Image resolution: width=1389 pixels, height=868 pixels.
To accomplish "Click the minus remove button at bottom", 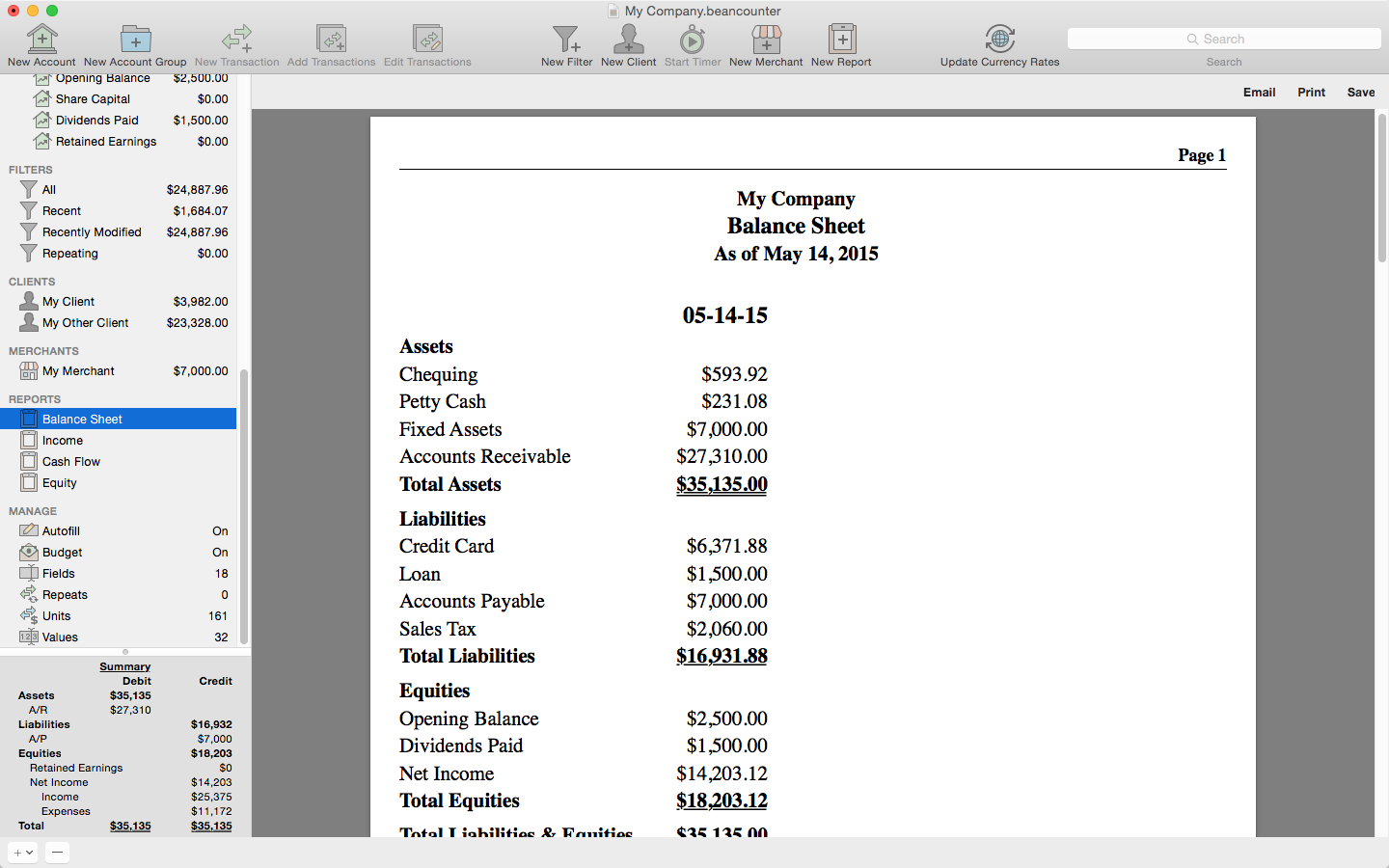I will (x=57, y=853).
